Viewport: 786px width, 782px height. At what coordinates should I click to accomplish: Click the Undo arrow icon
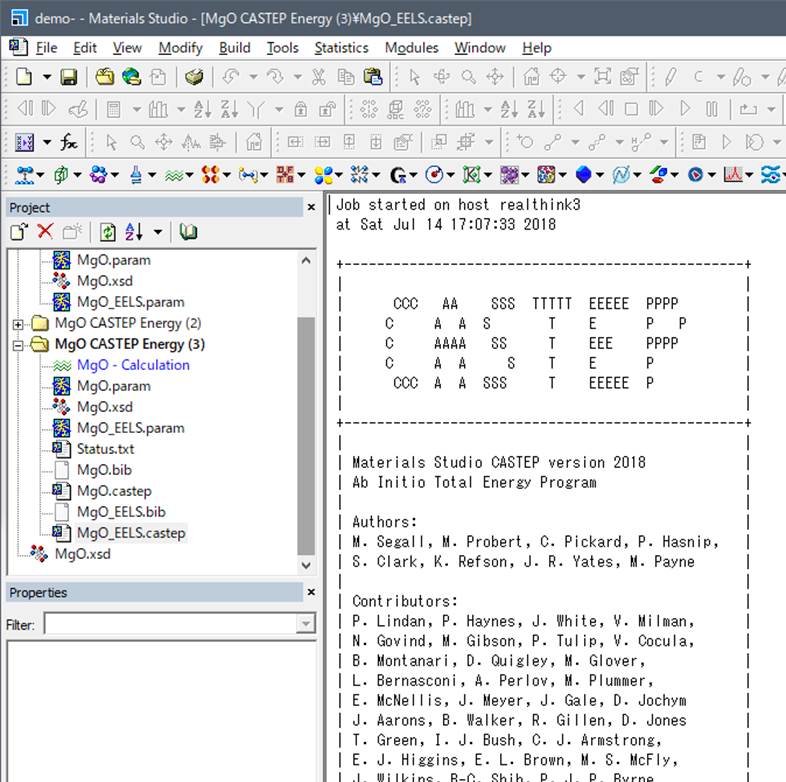point(231,77)
